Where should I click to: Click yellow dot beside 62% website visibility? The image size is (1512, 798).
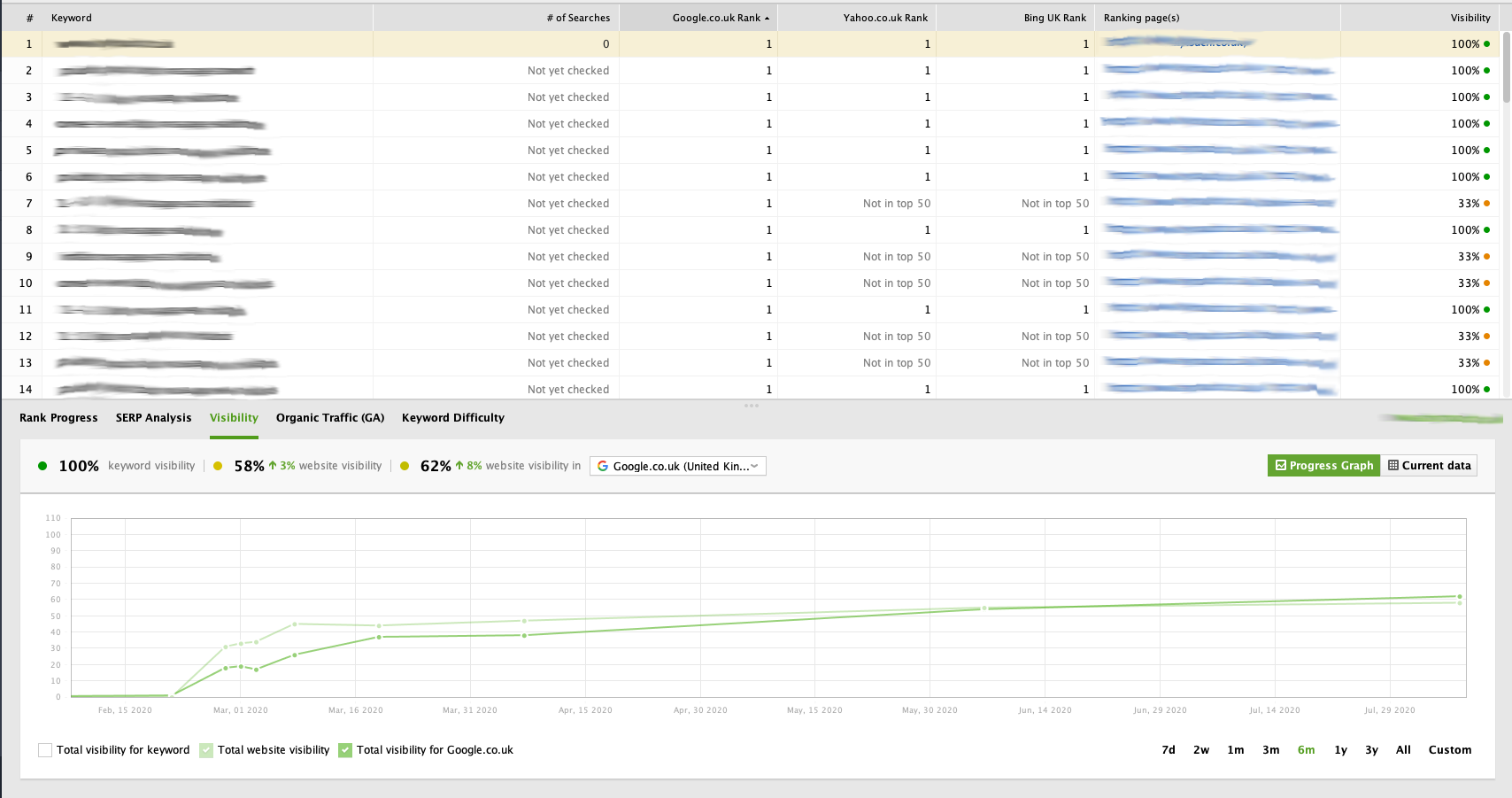point(405,466)
